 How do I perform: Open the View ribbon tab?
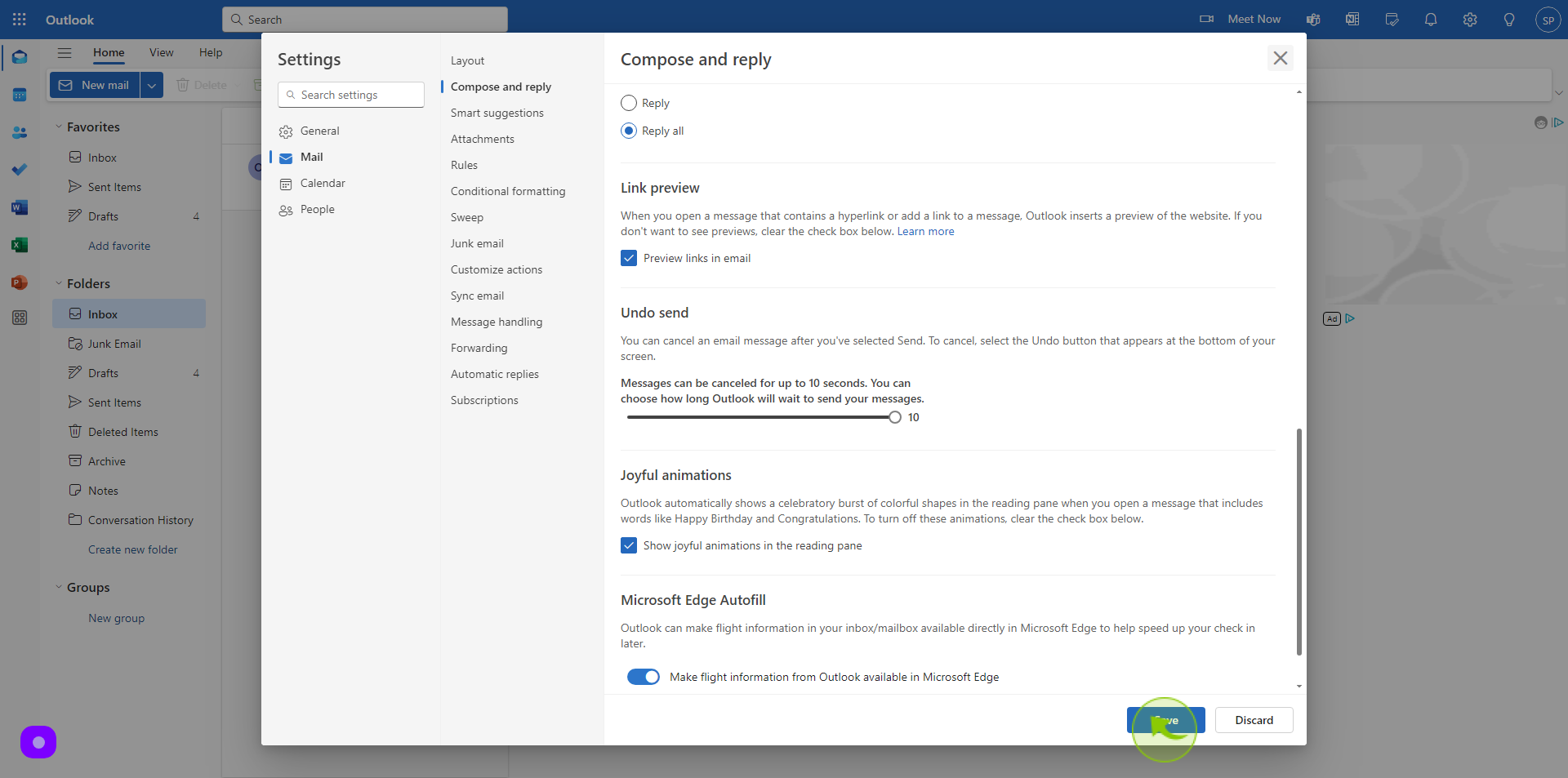click(161, 52)
